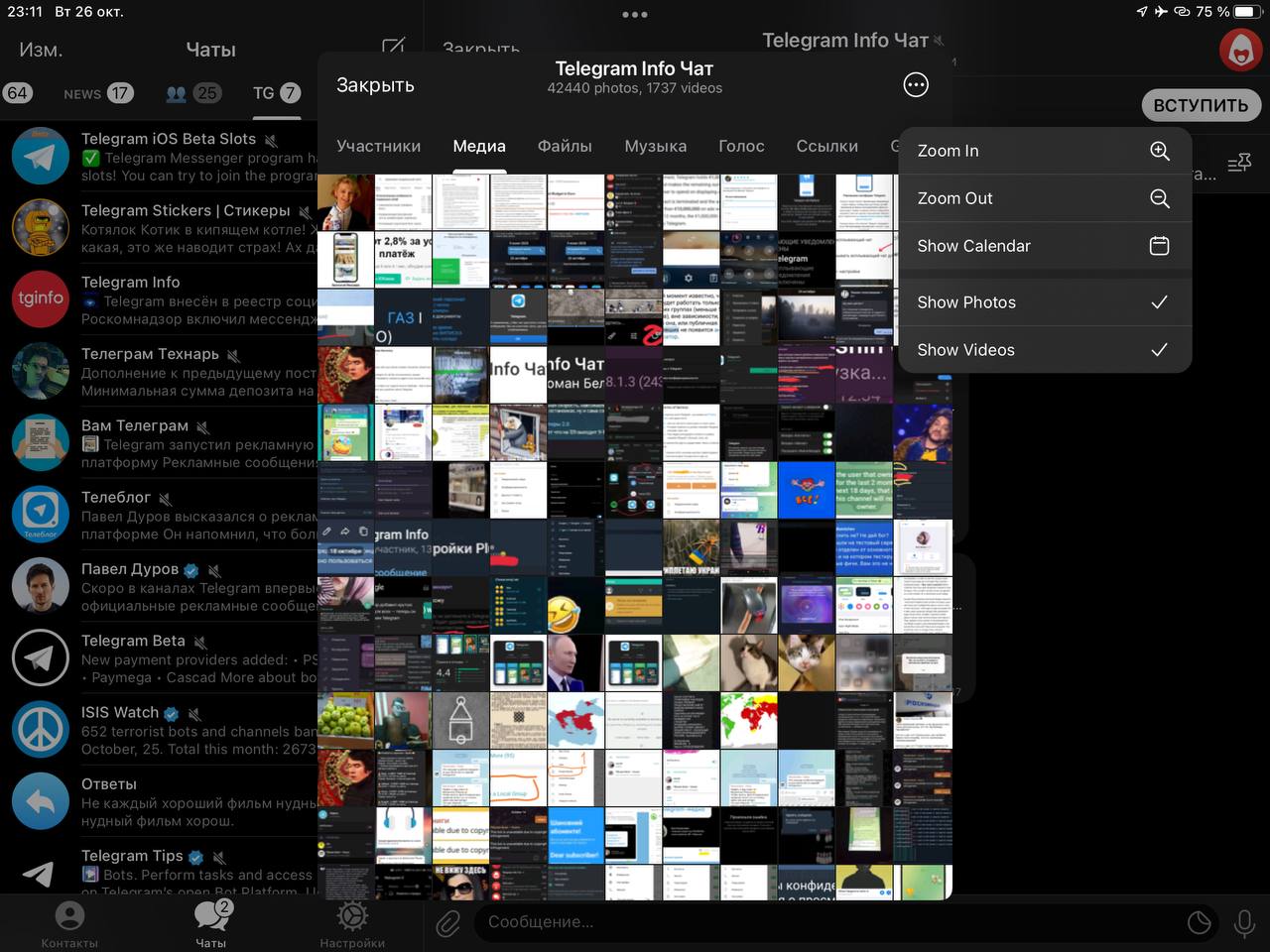Viewport: 1270px width, 952px height.
Task: Tap the paperclip attachment icon
Action: pyautogui.click(x=448, y=923)
